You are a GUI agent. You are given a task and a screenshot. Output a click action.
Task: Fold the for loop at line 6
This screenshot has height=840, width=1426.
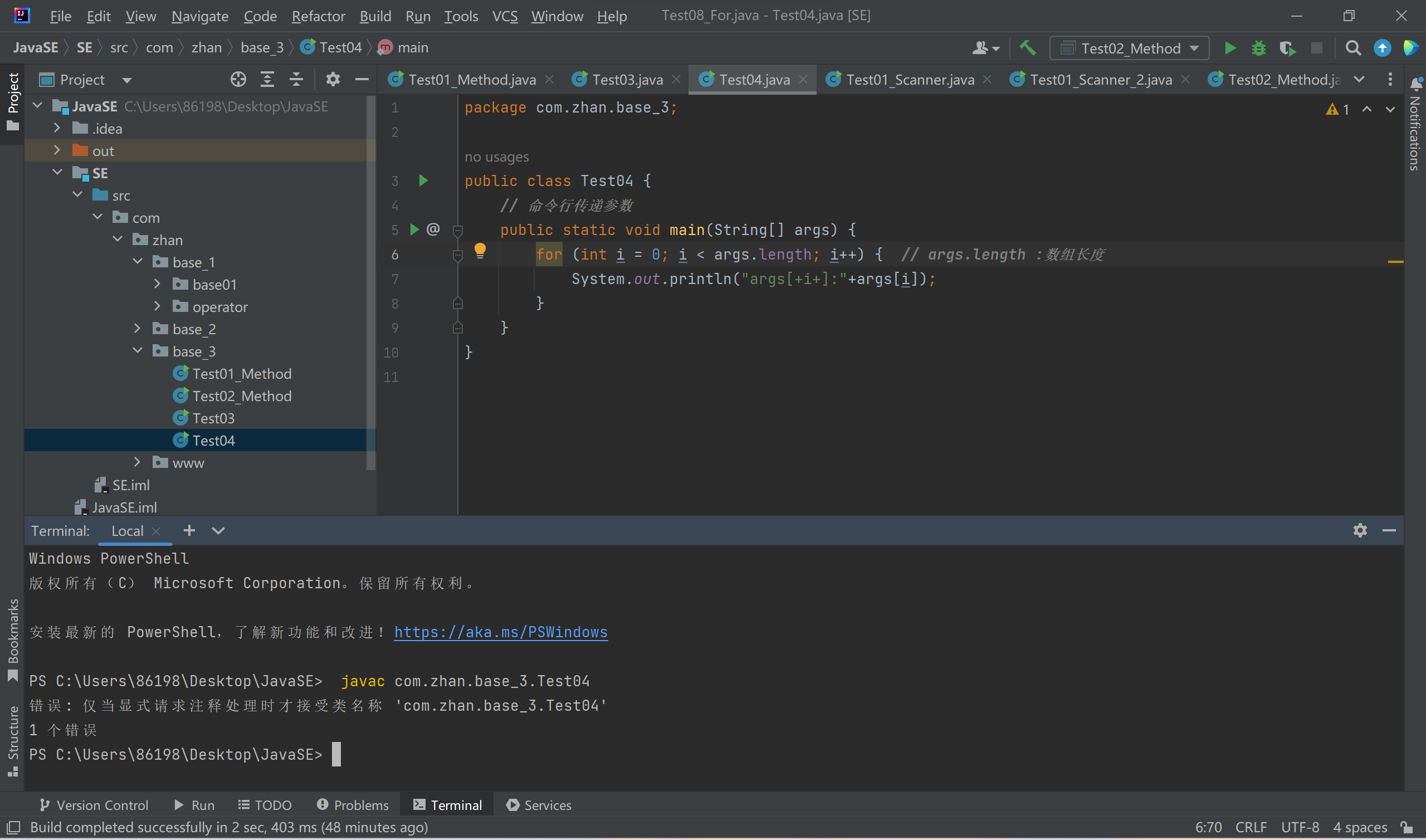pyautogui.click(x=458, y=256)
